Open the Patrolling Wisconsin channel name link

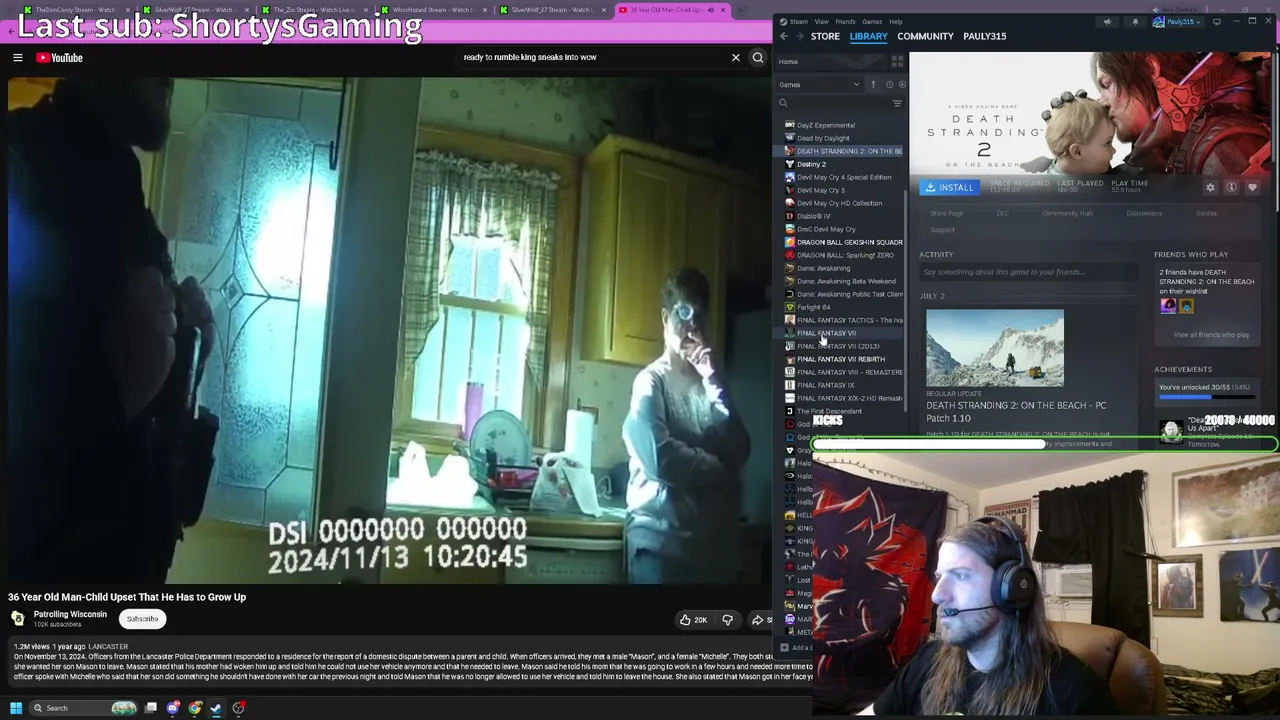pyautogui.click(x=70, y=614)
